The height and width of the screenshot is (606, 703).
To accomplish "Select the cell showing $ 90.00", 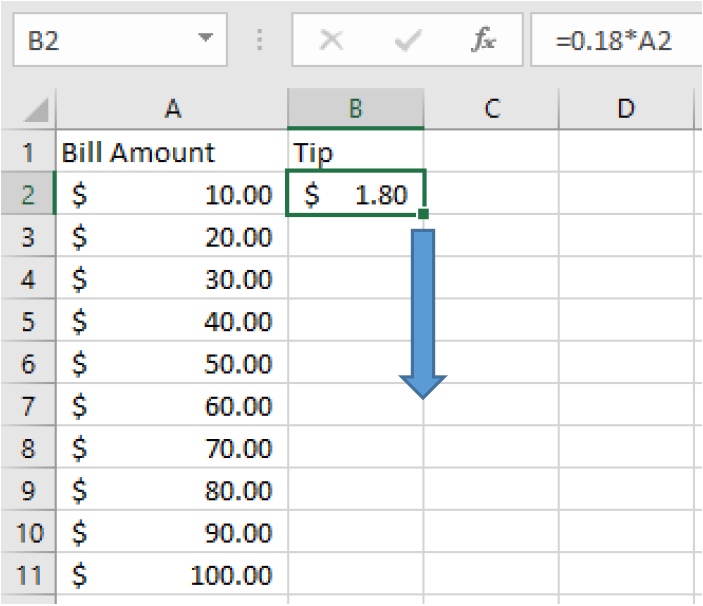I will [172, 532].
